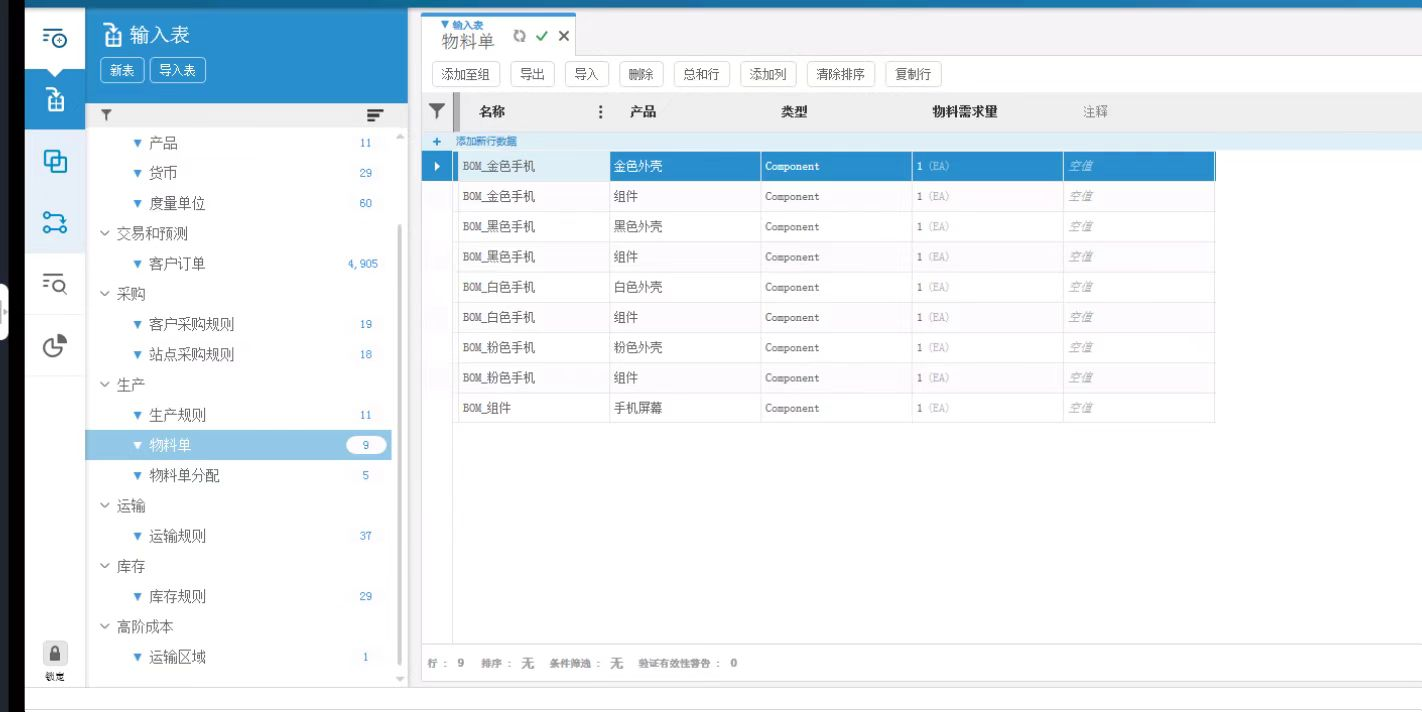The width and height of the screenshot is (1422, 712).
Task: Collapse the 交易和预测 tree group
Action: (106, 234)
